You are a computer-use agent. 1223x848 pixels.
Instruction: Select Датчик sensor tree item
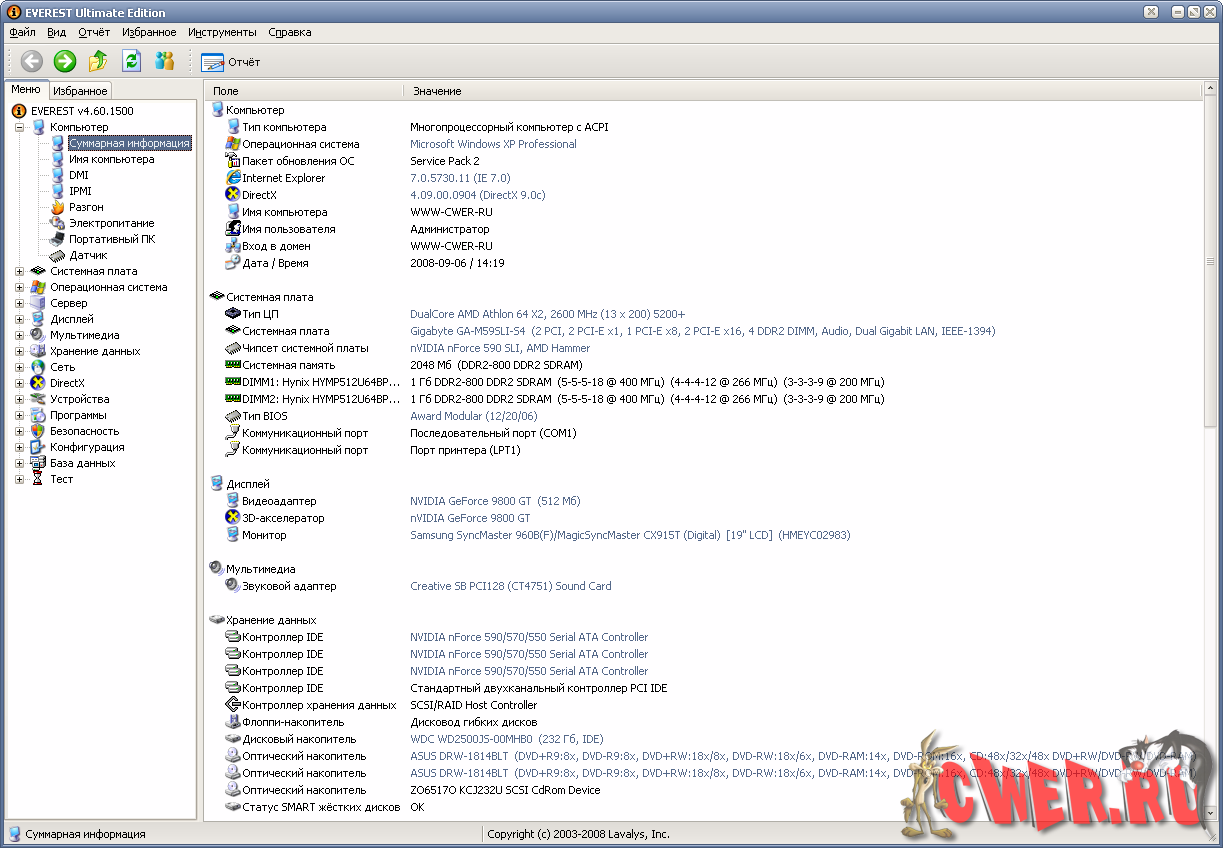tap(88, 255)
